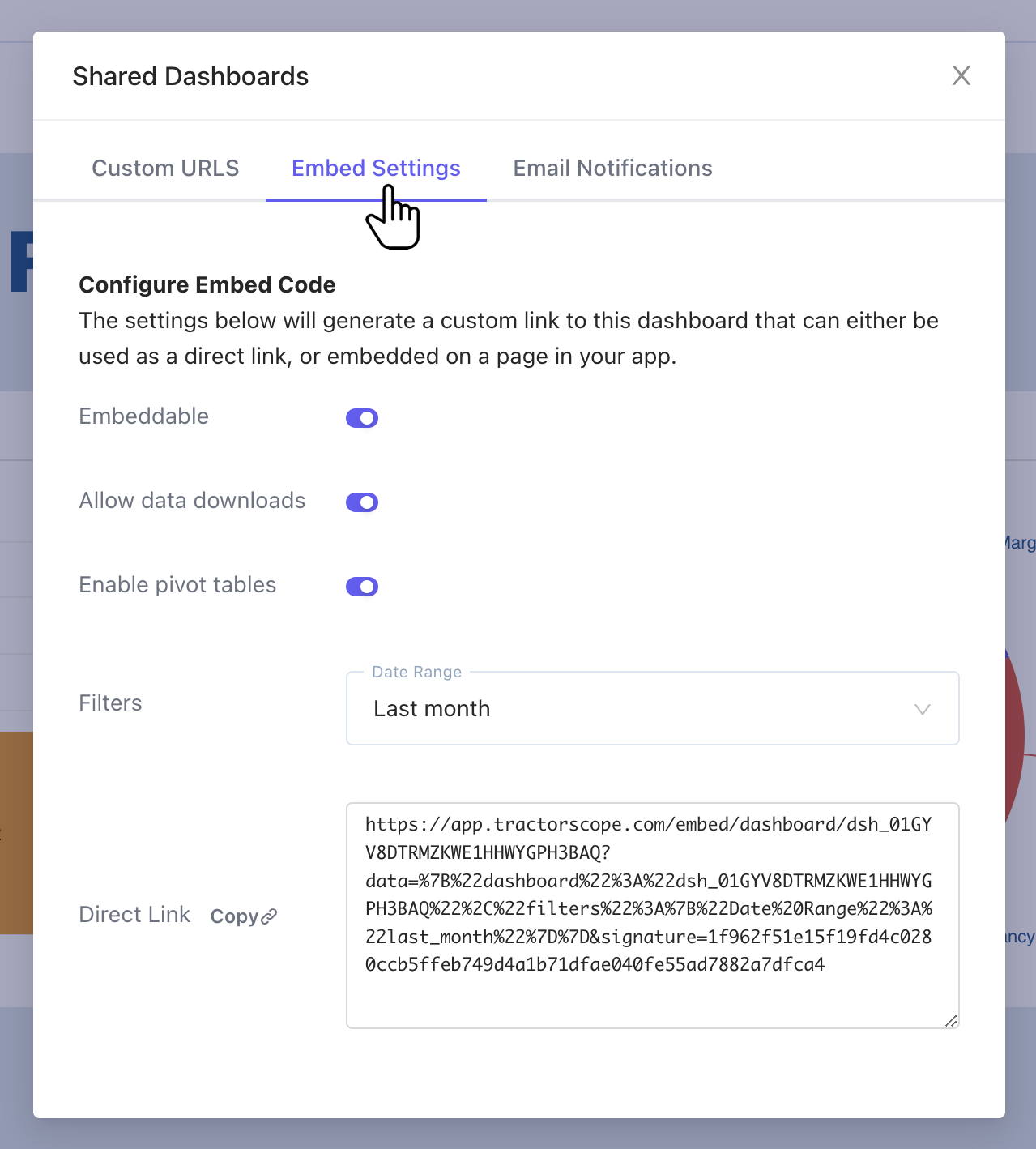Disable the Embeddable toggle
This screenshot has width=1036, height=1149.
click(x=362, y=418)
